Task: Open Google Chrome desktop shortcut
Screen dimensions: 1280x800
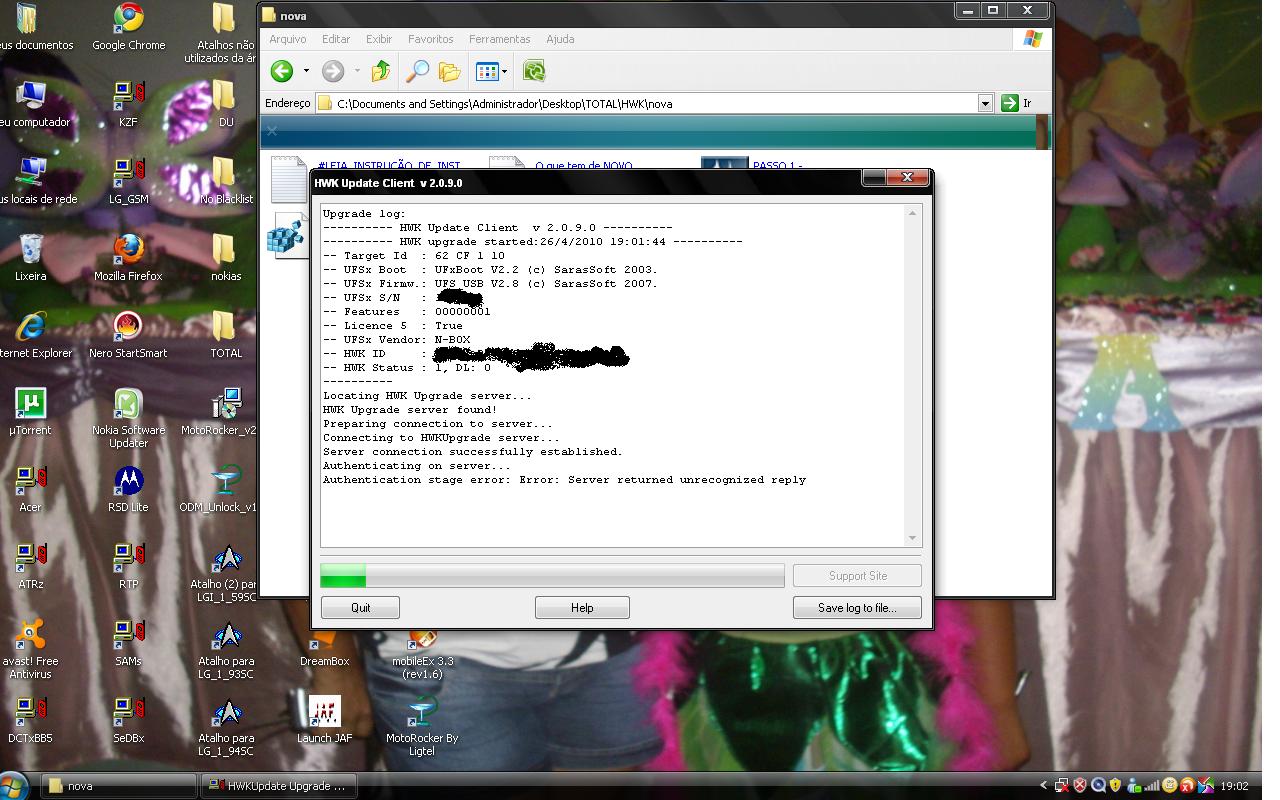Action: point(128,26)
